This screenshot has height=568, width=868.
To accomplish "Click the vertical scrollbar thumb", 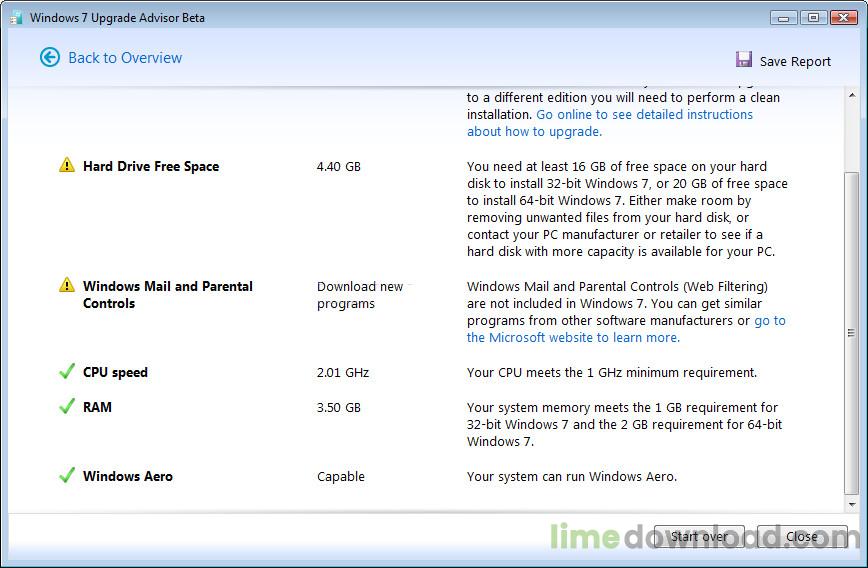I will pos(852,332).
